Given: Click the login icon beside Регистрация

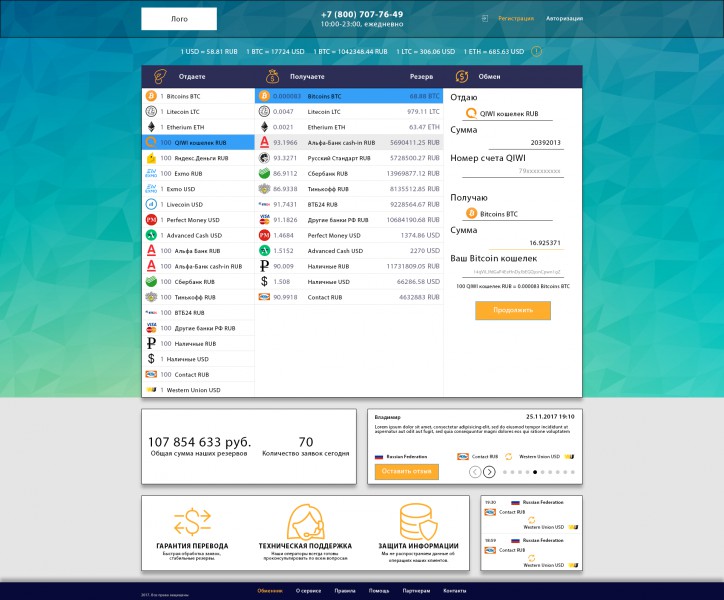Looking at the screenshot, I should coord(484,18).
